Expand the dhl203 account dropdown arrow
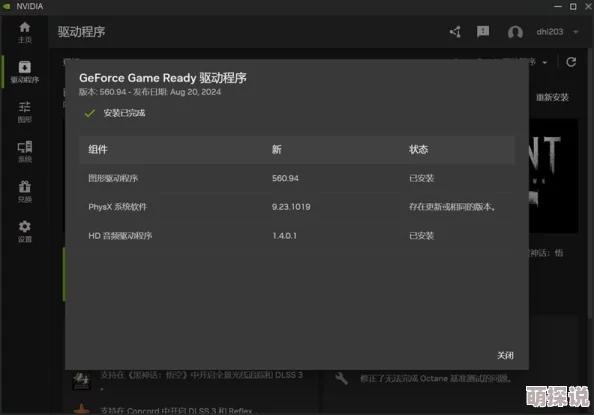 [x=576, y=32]
